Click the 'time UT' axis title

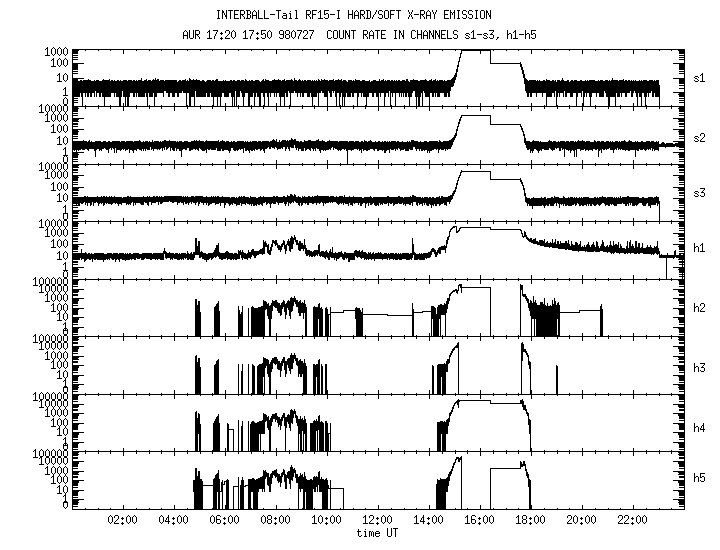[x=377, y=533]
